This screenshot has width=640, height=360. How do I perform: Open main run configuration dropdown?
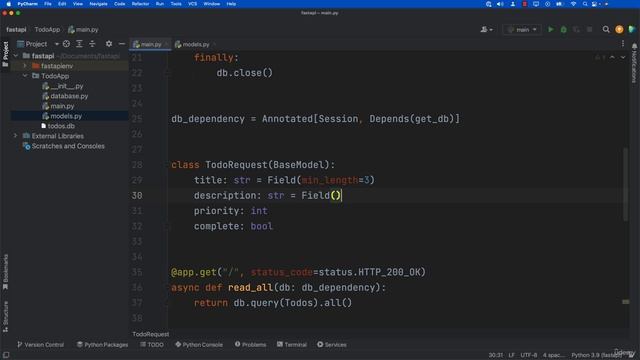522,29
